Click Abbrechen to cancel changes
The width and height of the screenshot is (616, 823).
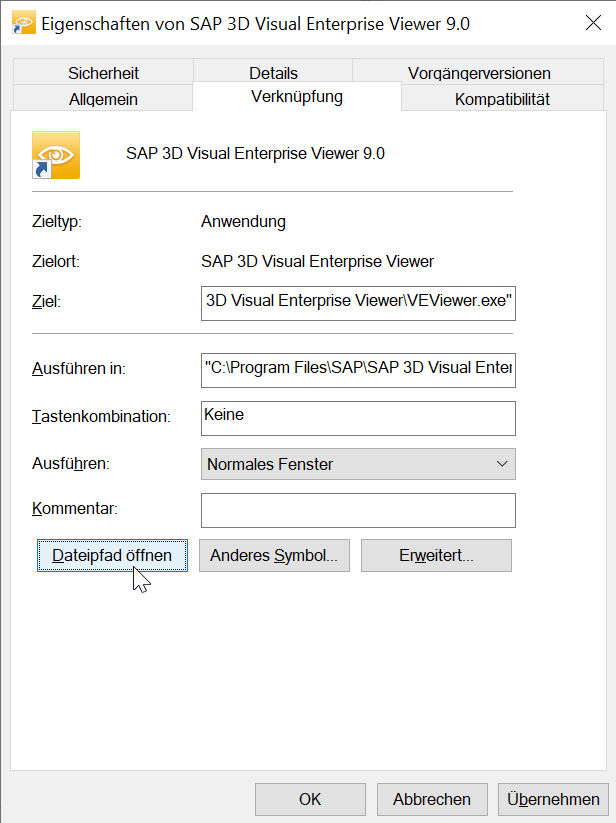tap(432, 799)
